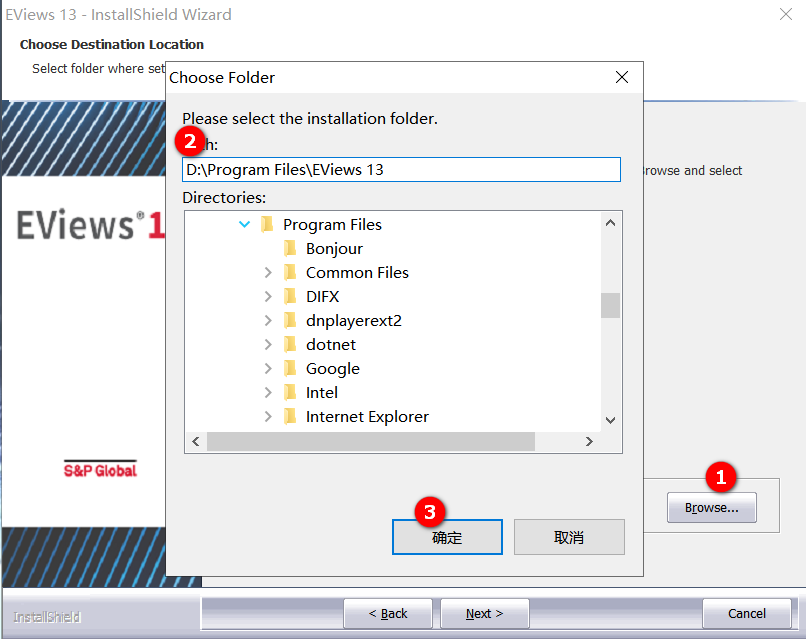Go to the Next step
Screen dimensions: 806x639
pyautogui.click(x=485, y=613)
